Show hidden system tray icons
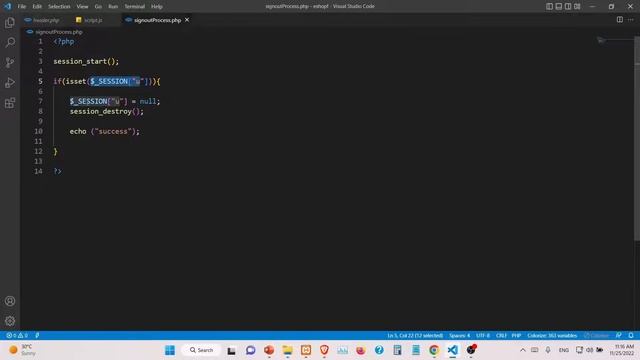The image size is (640, 360). tap(522, 350)
